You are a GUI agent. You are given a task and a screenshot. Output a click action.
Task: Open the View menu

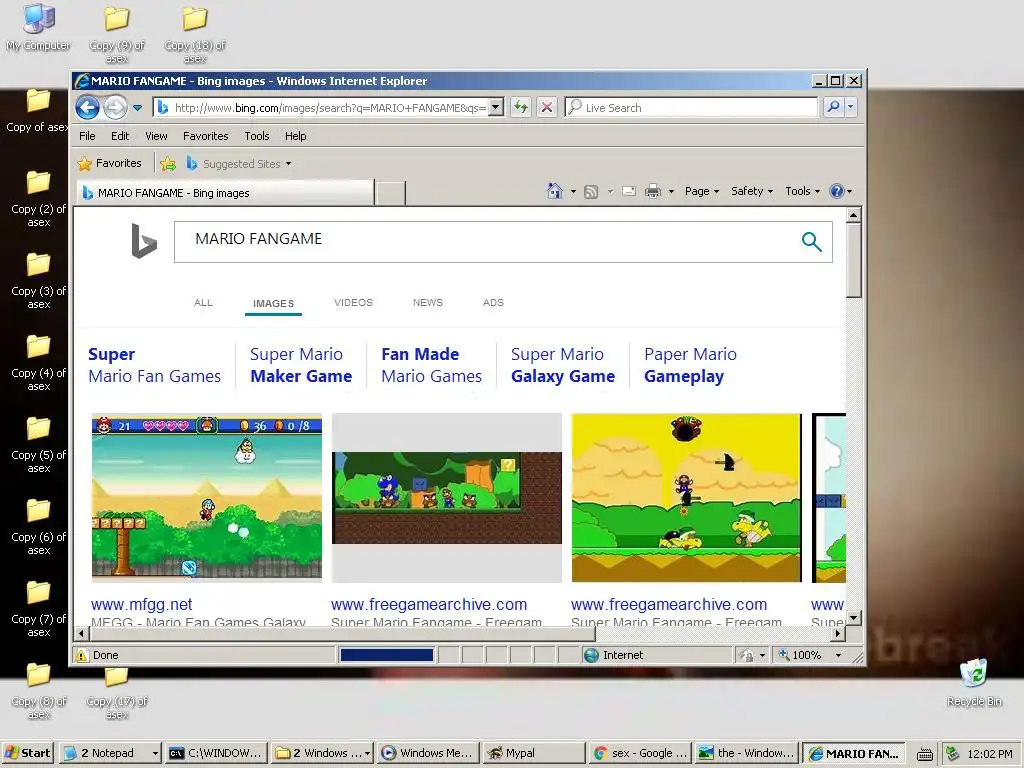[156, 136]
